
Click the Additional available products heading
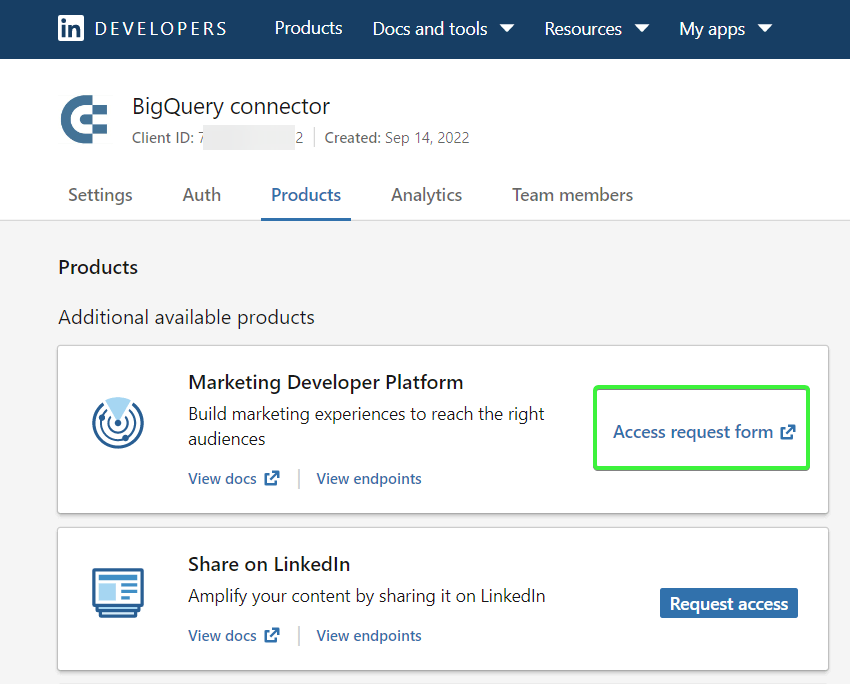point(186,318)
